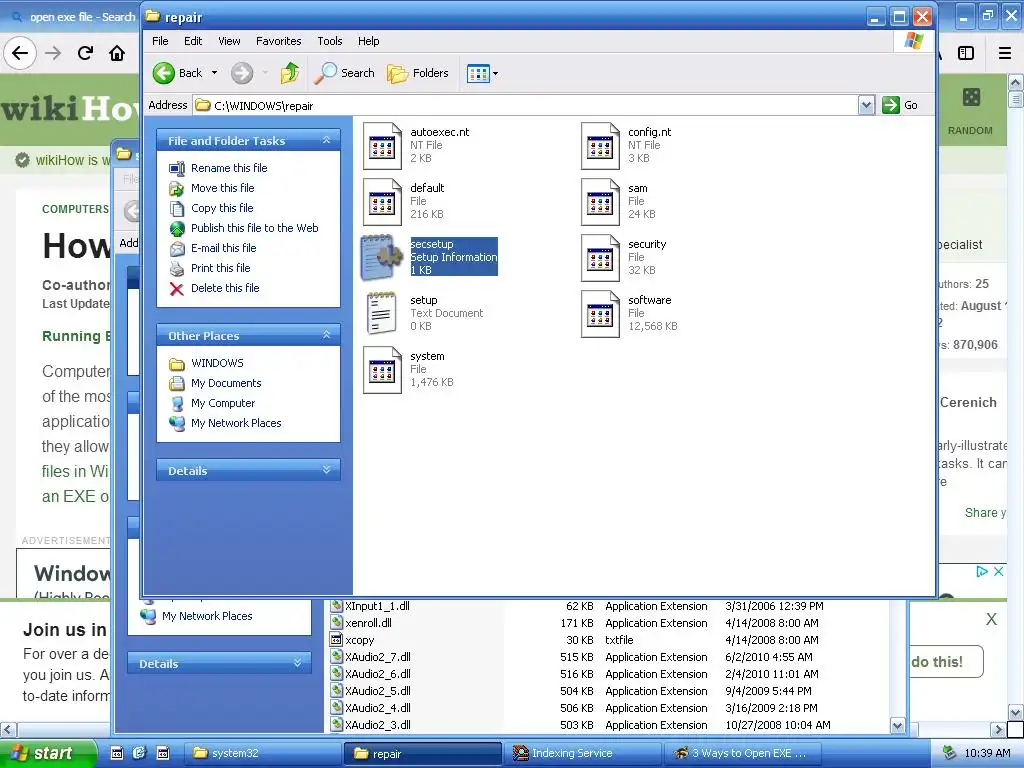Viewport: 1024px width, 768px height.
Task: Select the security file icon
Action: (600, 258)
